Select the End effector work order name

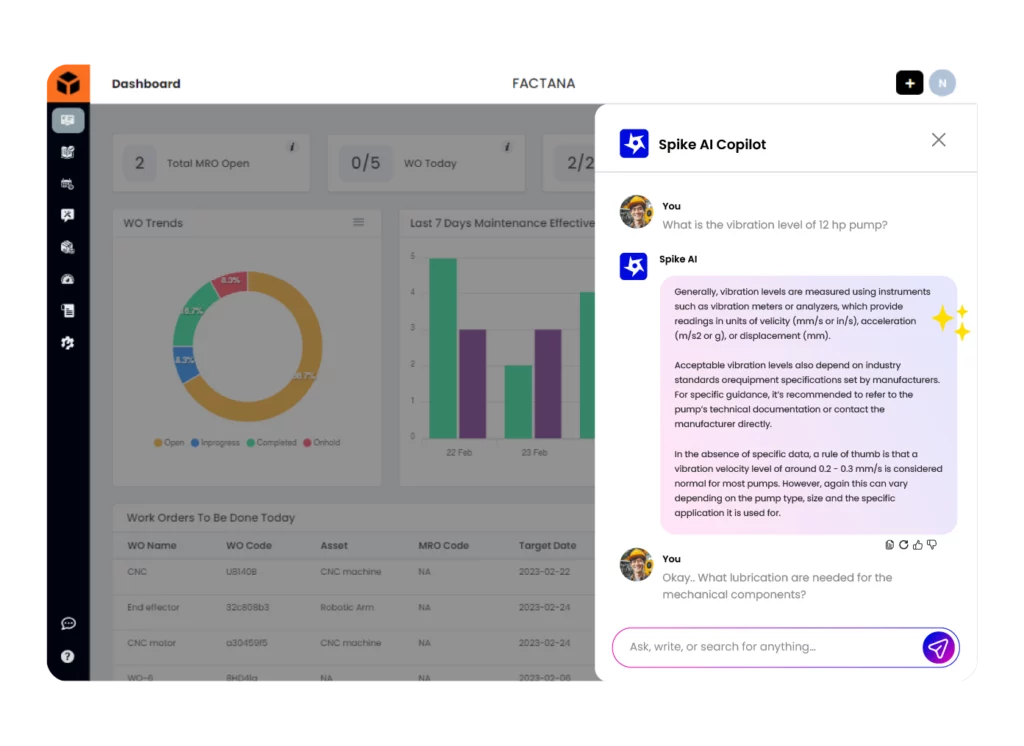153,608
